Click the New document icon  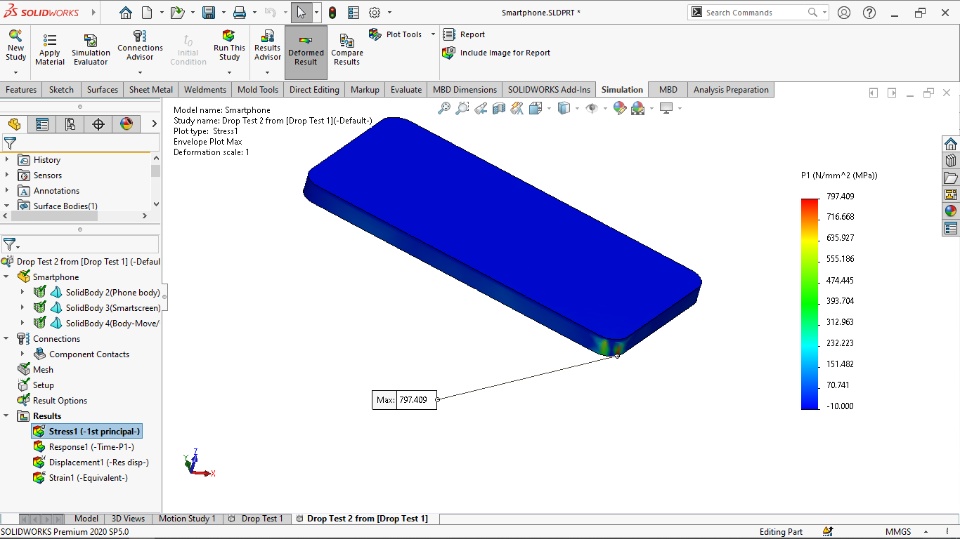pyautogui.click(x=147, y=12)
